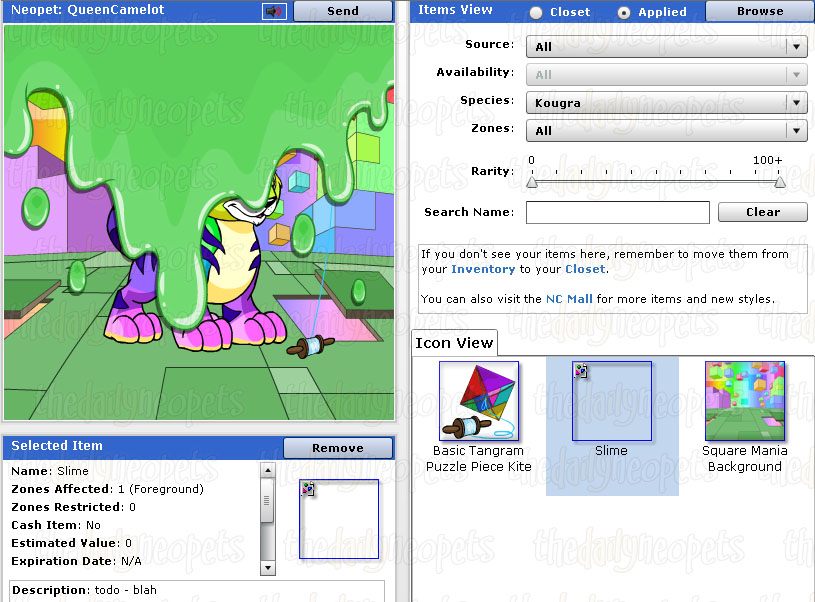Click the Selected Item scrollbar thumb
The width and height of the screenshot is (815, 602).
pyautogui.click(x=267, y=500)
